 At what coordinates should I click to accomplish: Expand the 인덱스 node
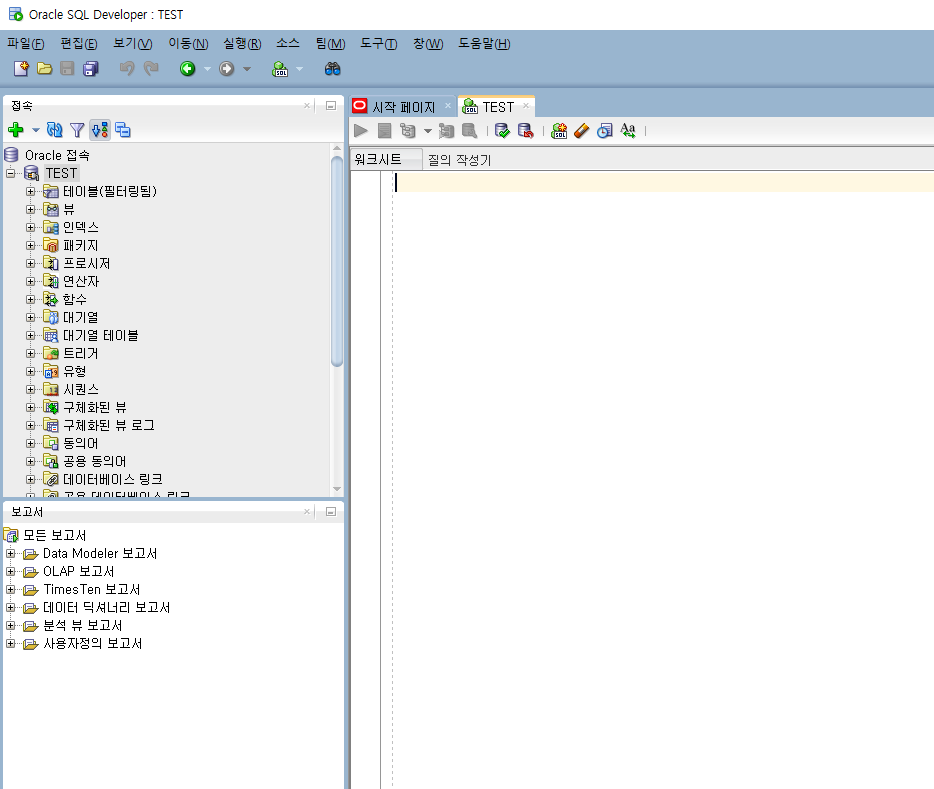[30, 227]
